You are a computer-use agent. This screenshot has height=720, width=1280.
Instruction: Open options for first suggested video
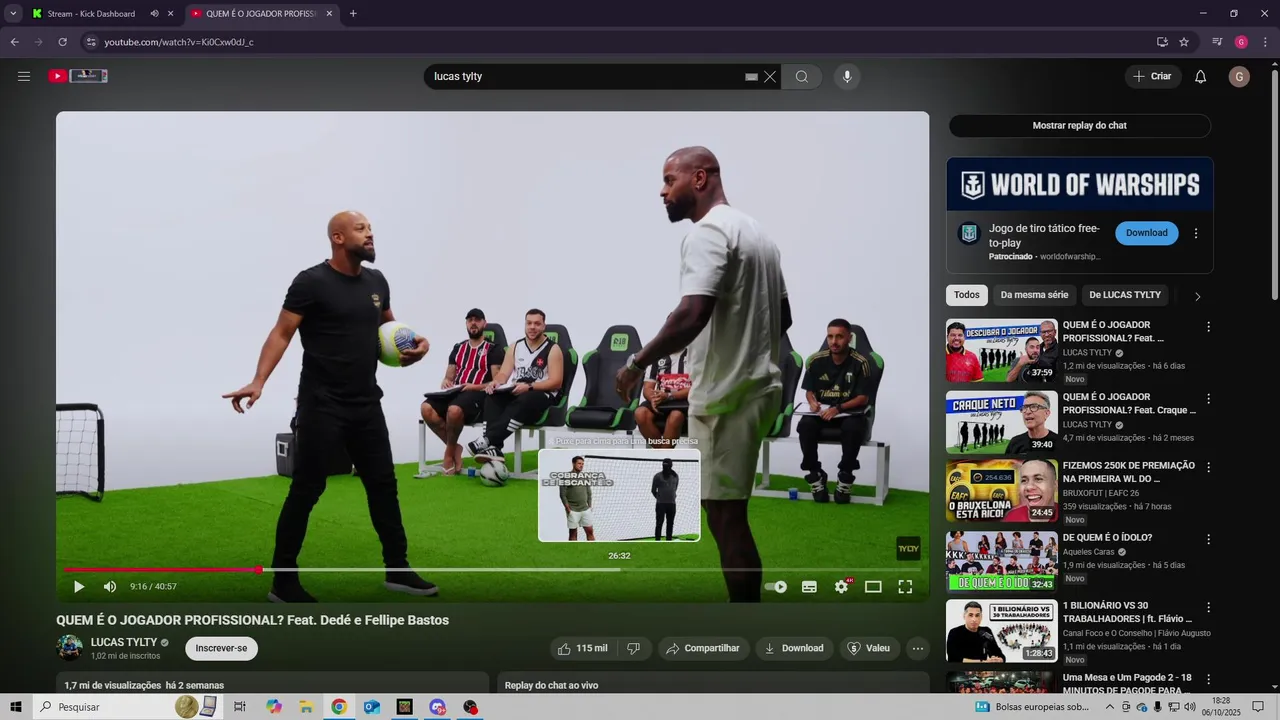pos(1208,327)
